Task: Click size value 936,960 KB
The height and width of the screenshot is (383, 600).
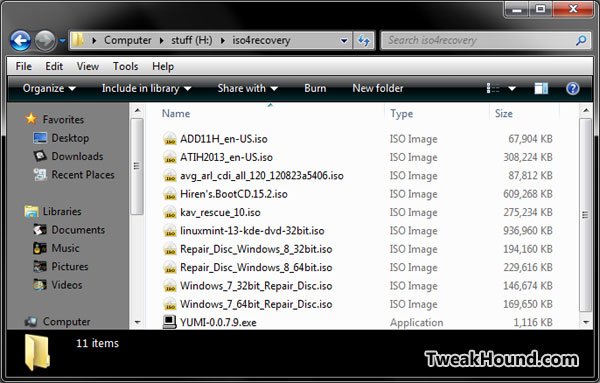Action: coord(528,231)
